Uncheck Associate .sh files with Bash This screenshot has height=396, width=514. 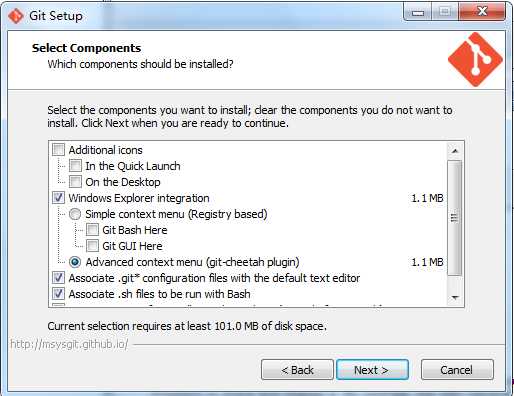click(58, 294)
